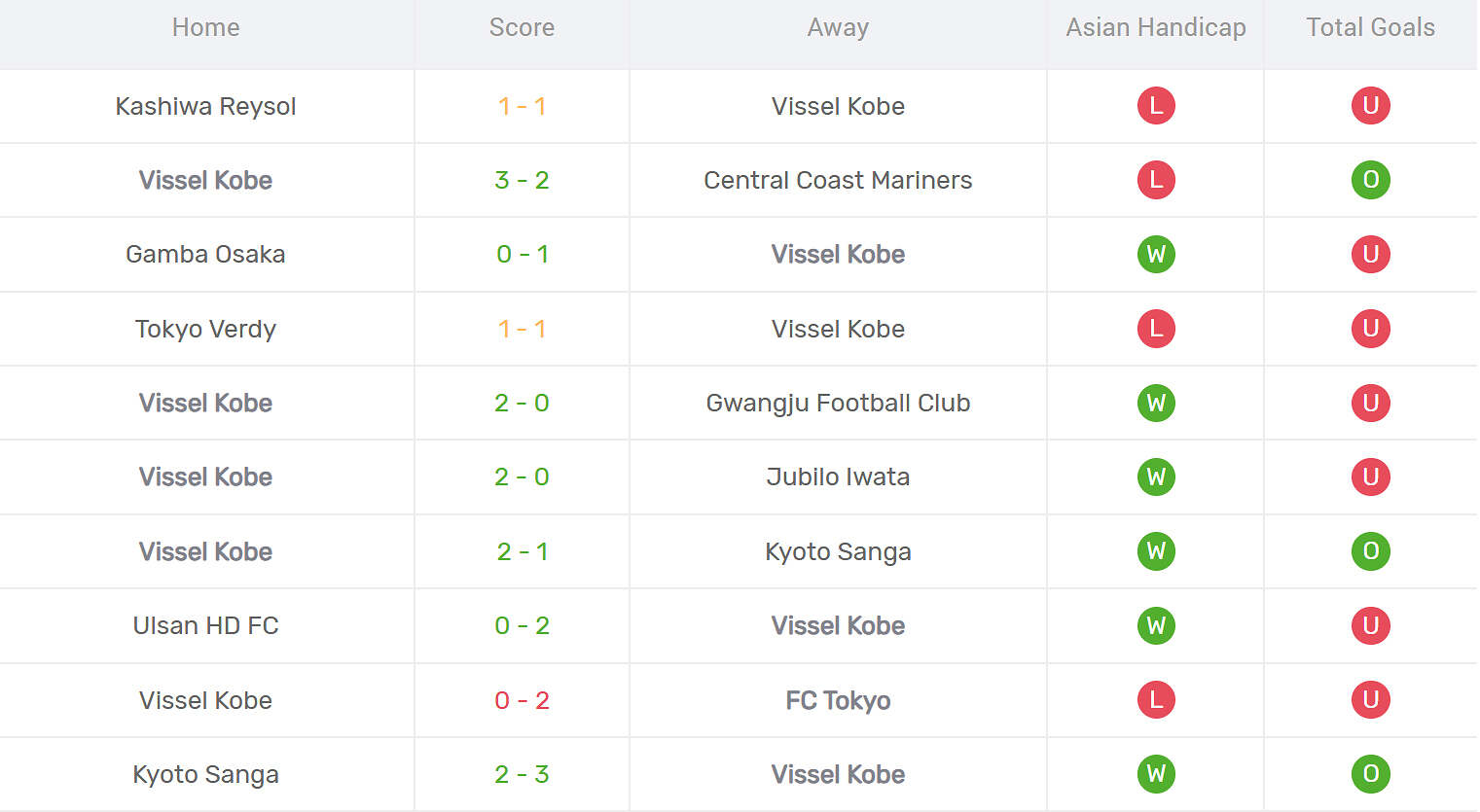The height and width of the screenshot is (812, 1480).
Task: Open the Jubilo Iwata team link
Action: pyautogui.click(x=838, y=477)
